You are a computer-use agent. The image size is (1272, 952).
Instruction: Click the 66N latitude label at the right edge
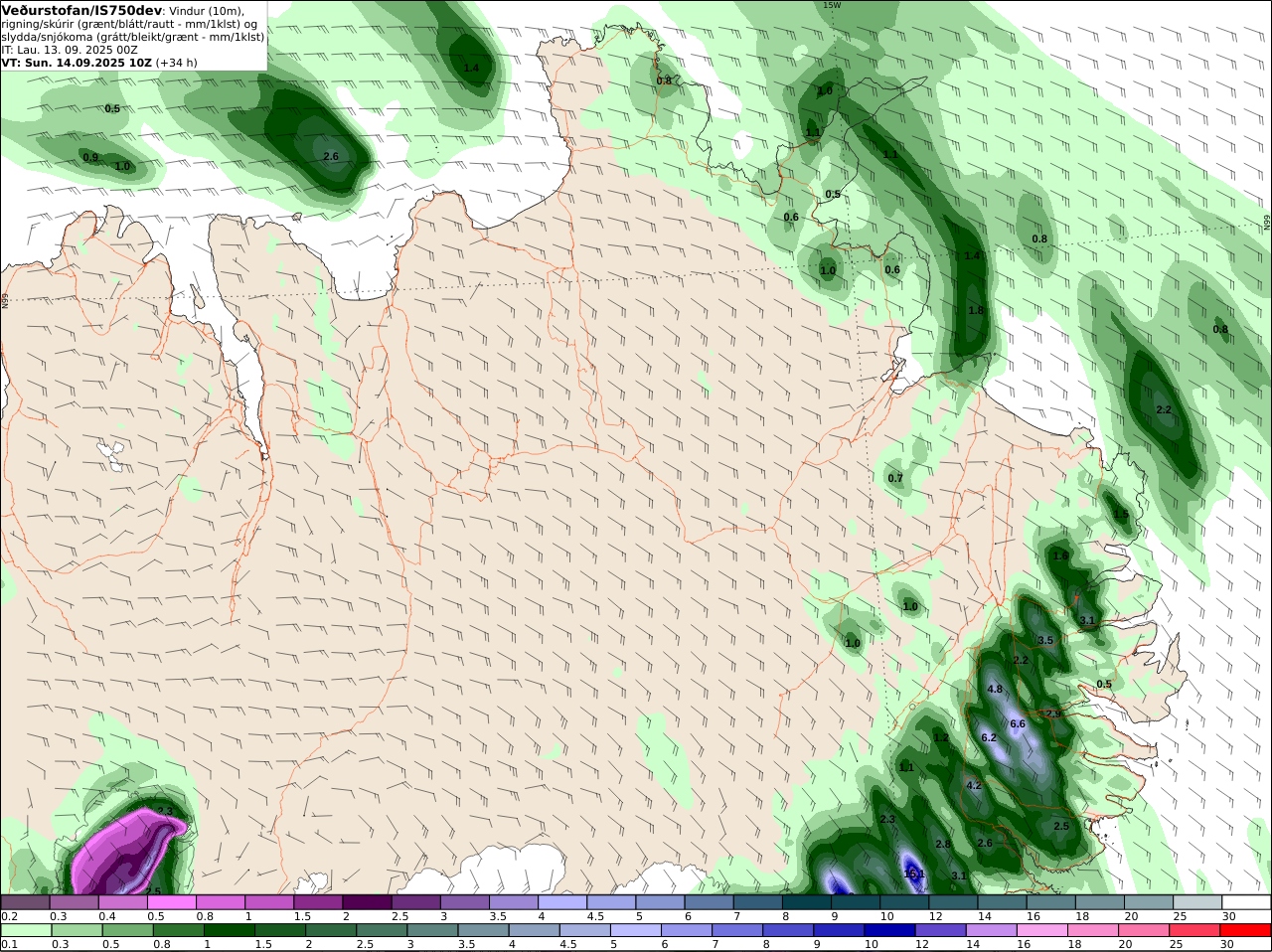1267,223
